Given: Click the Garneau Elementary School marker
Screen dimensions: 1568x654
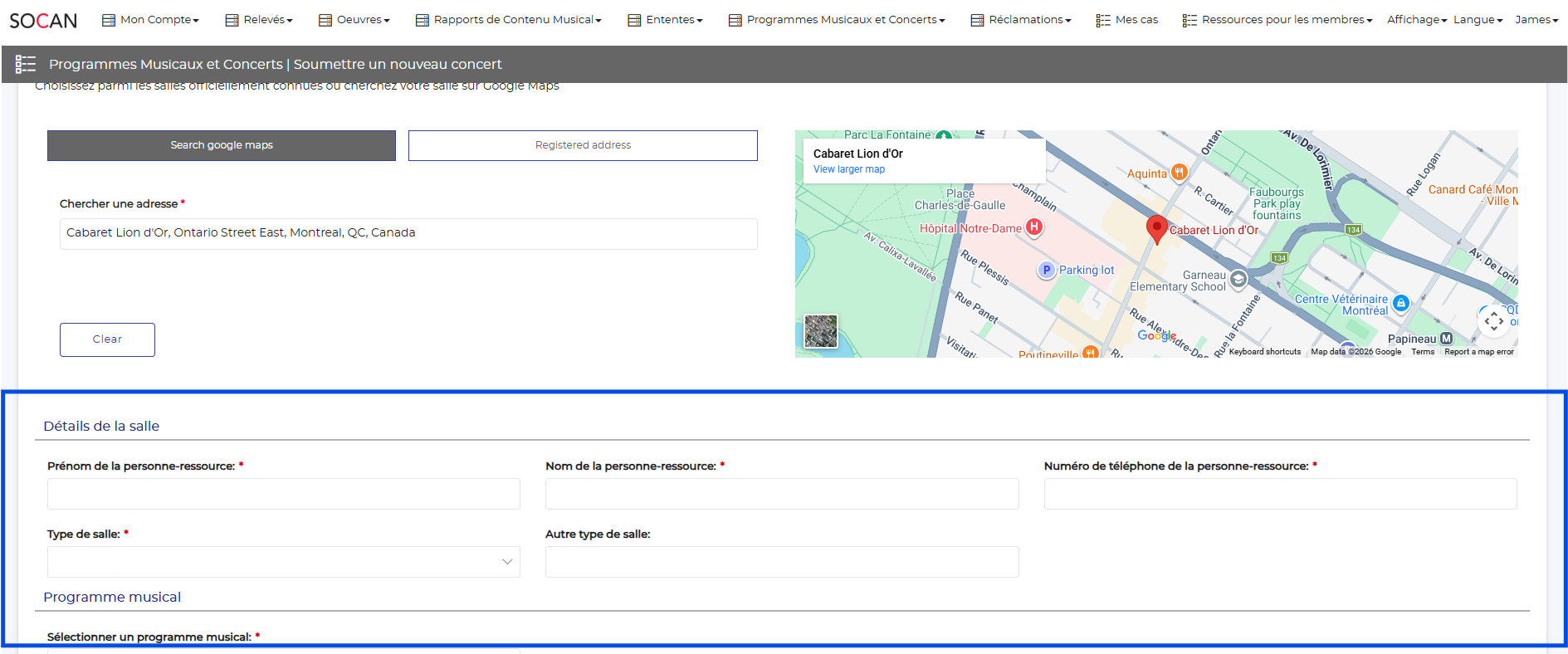Looking at the screenshot, I should 1238,280.
